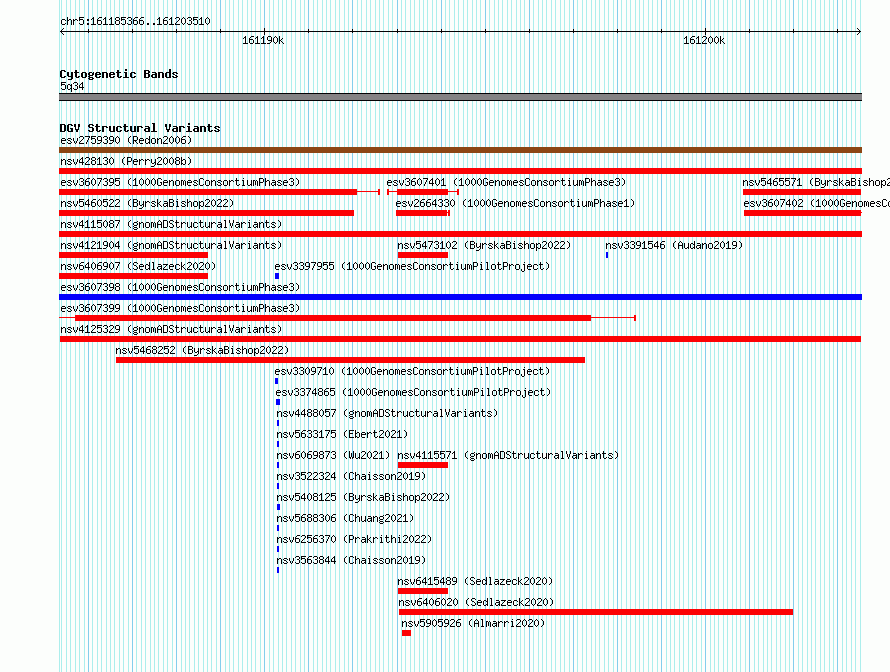Open nsv5905926 (Almarri2020) label
The height and width of the screenshot is (672, 890).
tap(473, 623)
